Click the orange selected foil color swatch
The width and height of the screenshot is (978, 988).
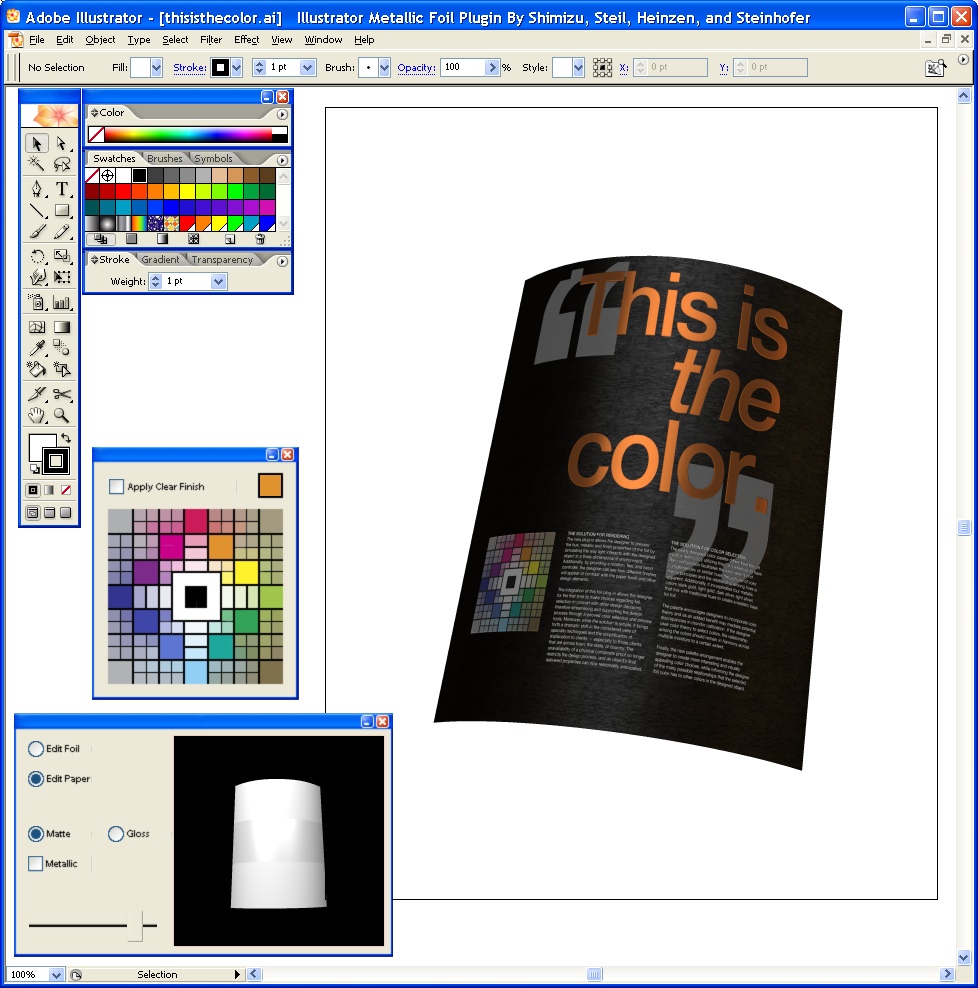point(270,486)
